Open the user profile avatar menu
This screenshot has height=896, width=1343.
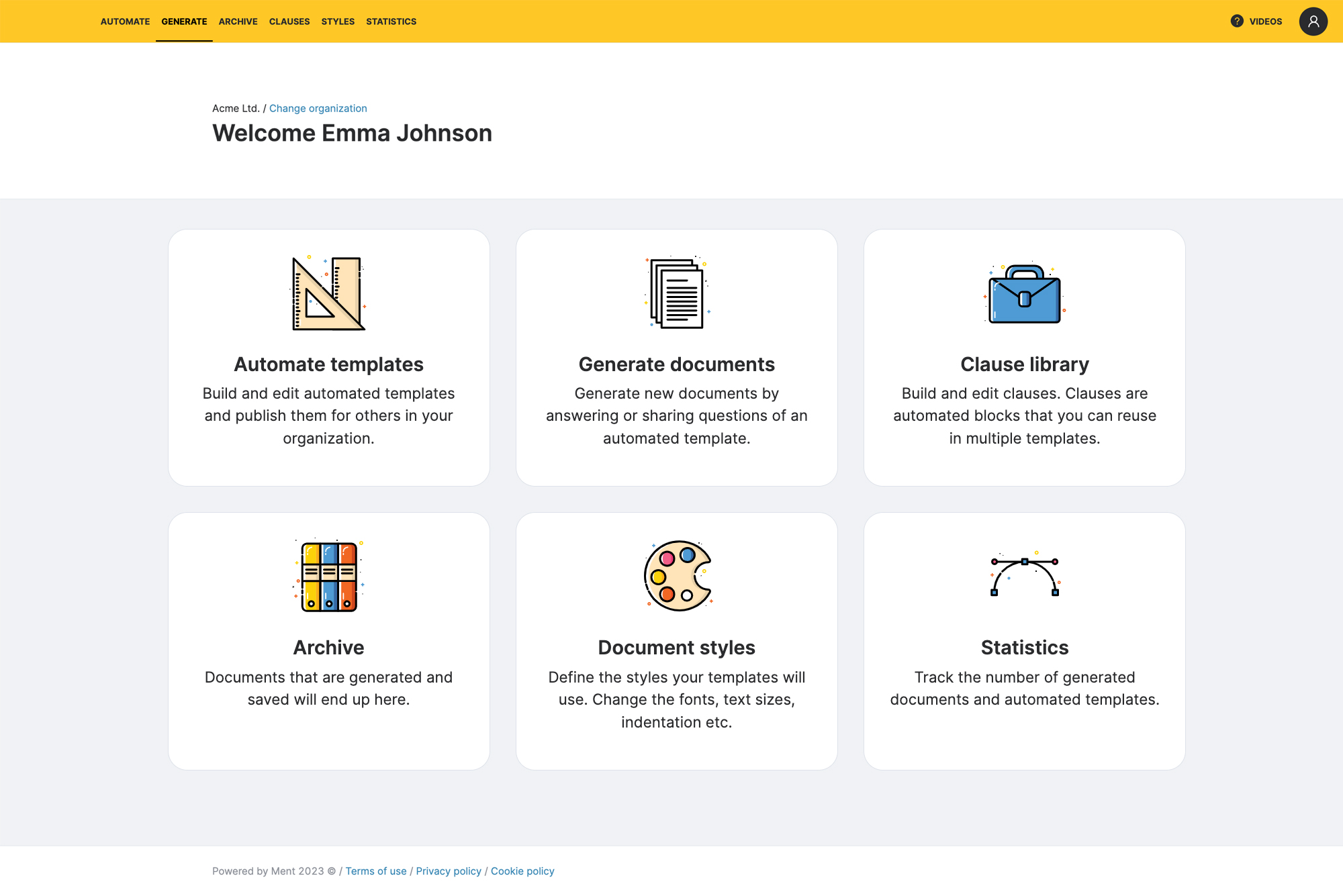click(1313, 21)
